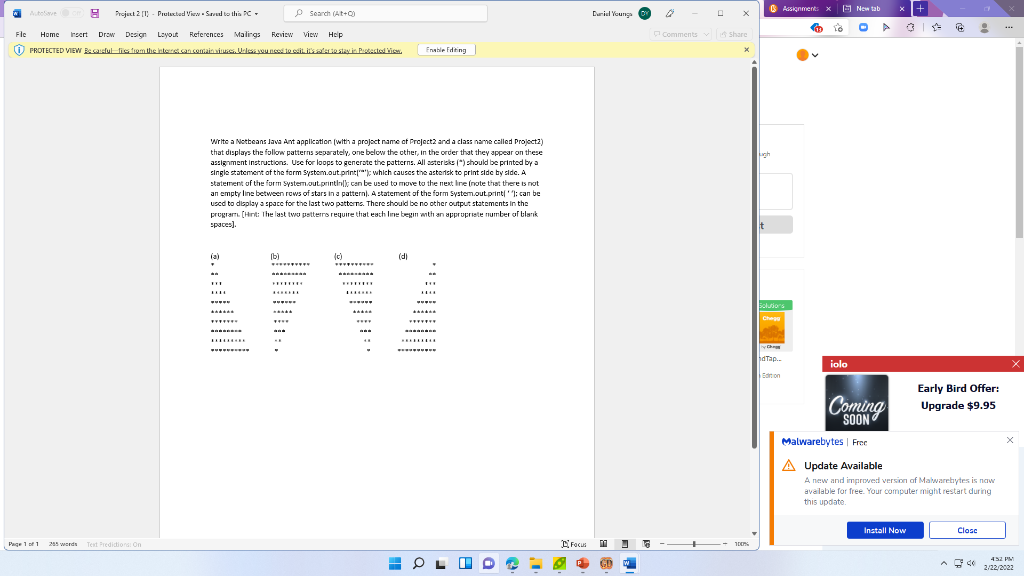Viewport: 1024px width, 576px height.
Task: Select Web Layout view icon in status bar
Action: click(x=645, y=543)
